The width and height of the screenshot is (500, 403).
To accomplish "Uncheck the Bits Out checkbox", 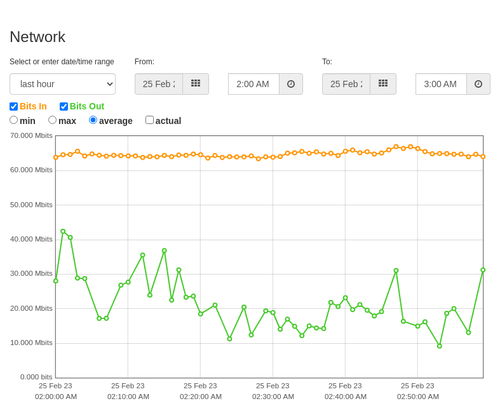I will tap(64, 106).
